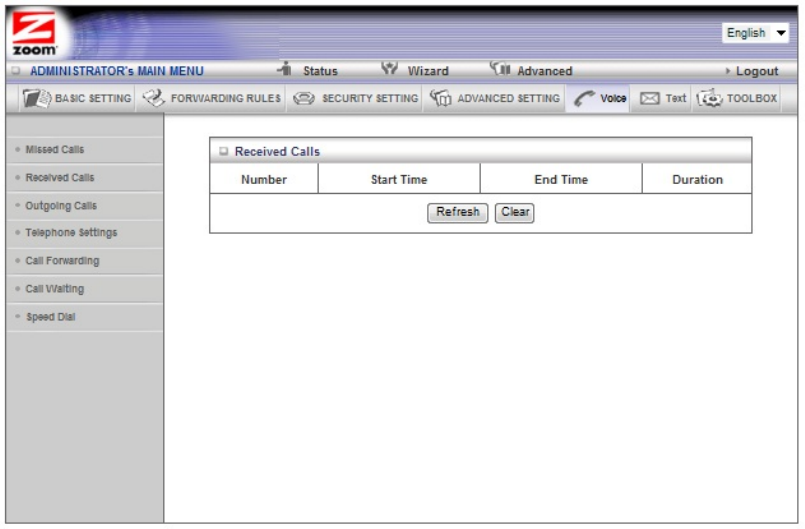Click the Logout arrow icon
Image resolution: width=805 pixels, height=529 pixels.
[727, 71]
